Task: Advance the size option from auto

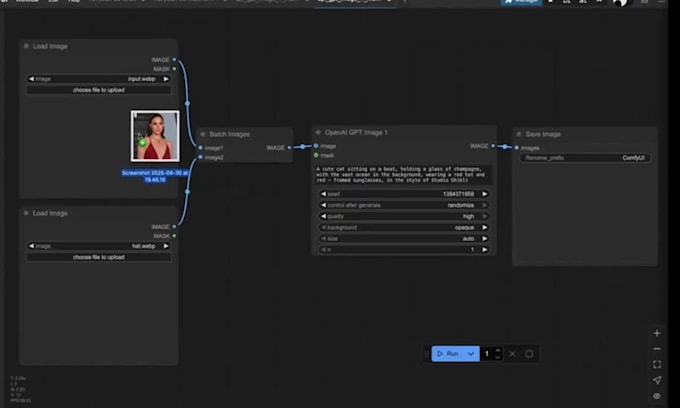Action: pos(484,238)
